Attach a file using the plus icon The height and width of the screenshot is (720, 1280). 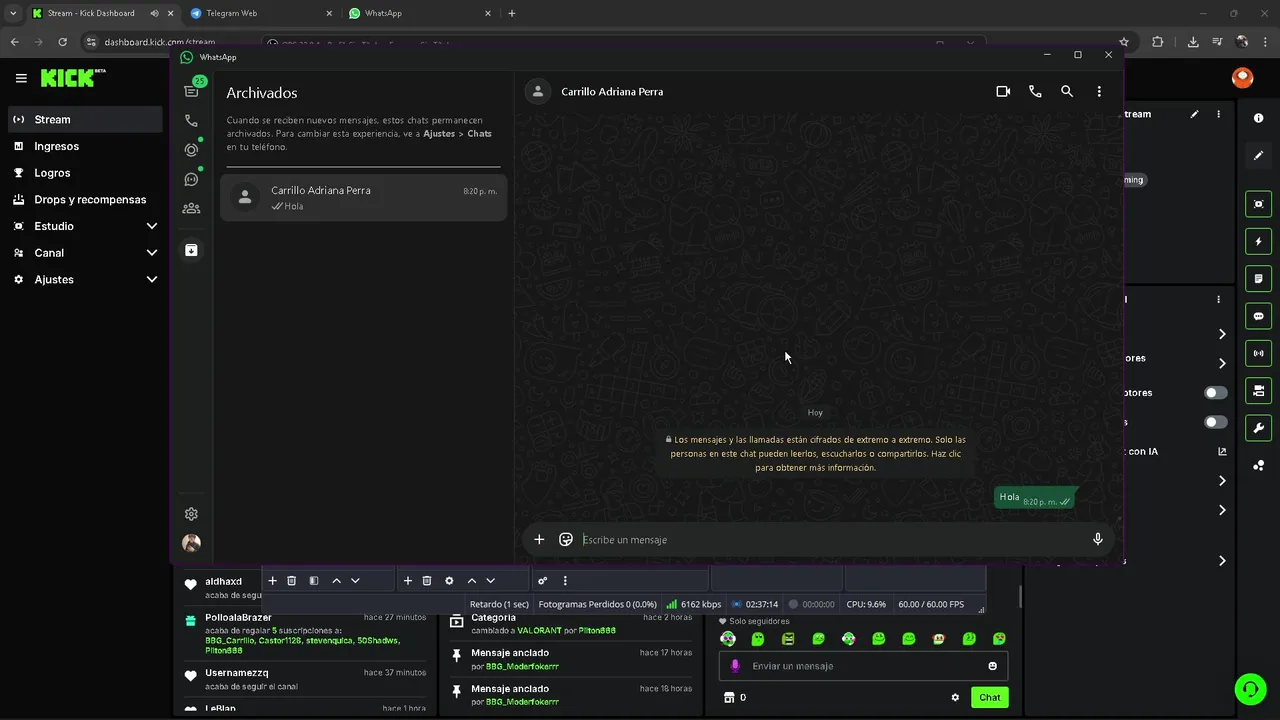539,539
